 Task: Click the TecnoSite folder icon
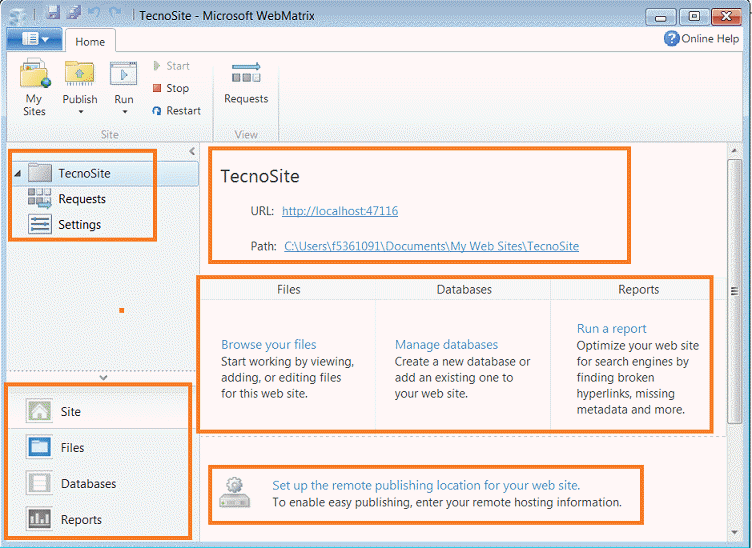point(40,173)
